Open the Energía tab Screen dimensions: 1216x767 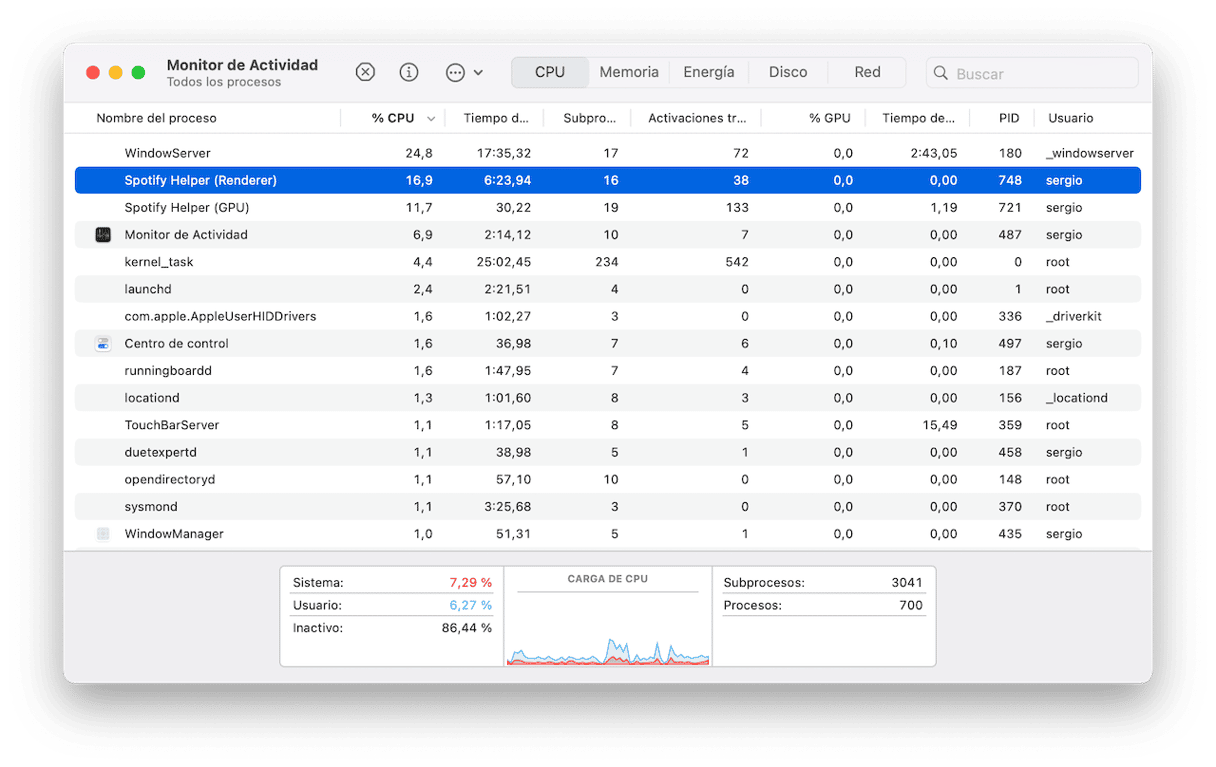pos(708,72)
